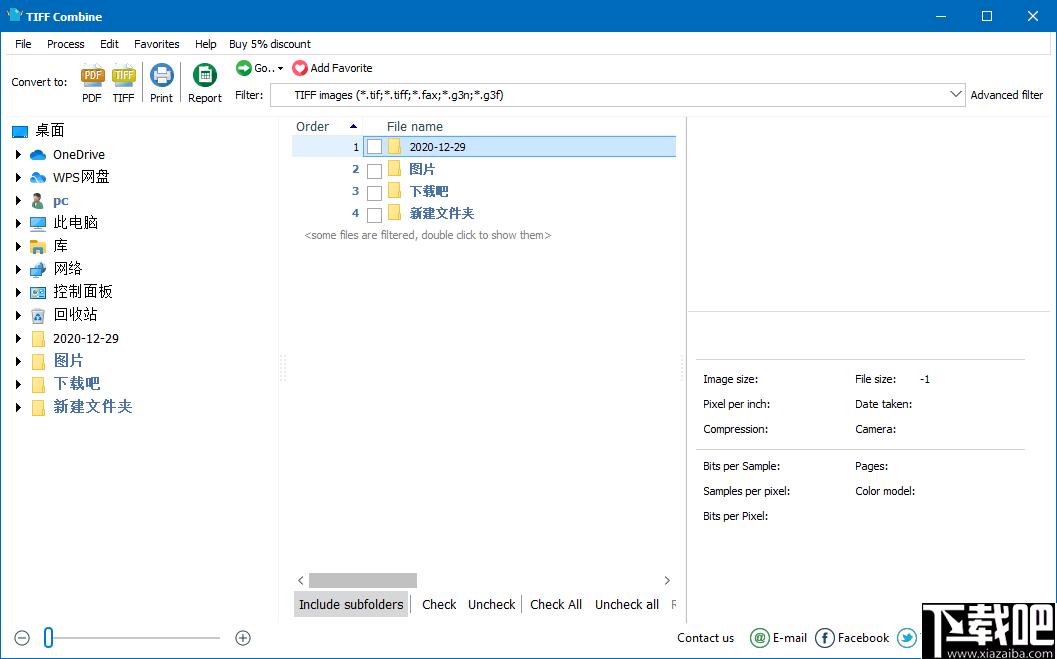This screenshot has width=1057, height=659.
Task: Click Buy 5% discount menu item
Action: pos(270,44)
